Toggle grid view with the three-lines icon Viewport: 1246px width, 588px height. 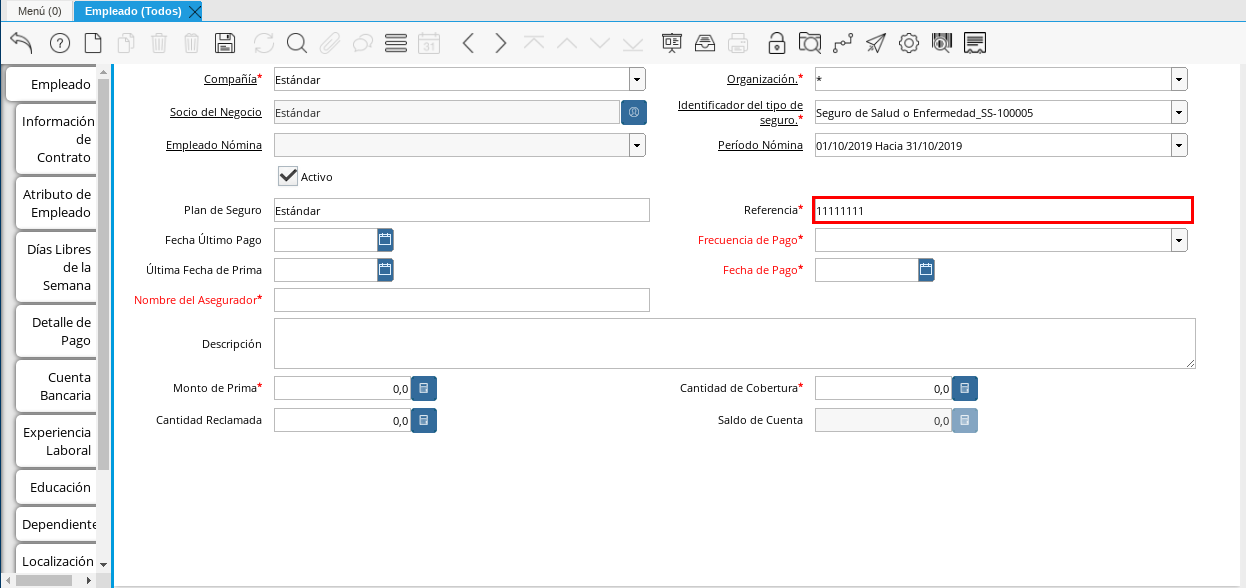tap(395, 43)
